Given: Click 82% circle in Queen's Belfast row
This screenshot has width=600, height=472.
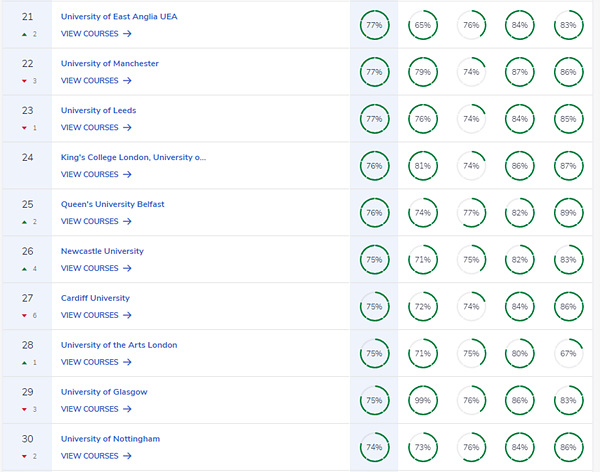Looking at the screenshot, I should tap(520, 213).
